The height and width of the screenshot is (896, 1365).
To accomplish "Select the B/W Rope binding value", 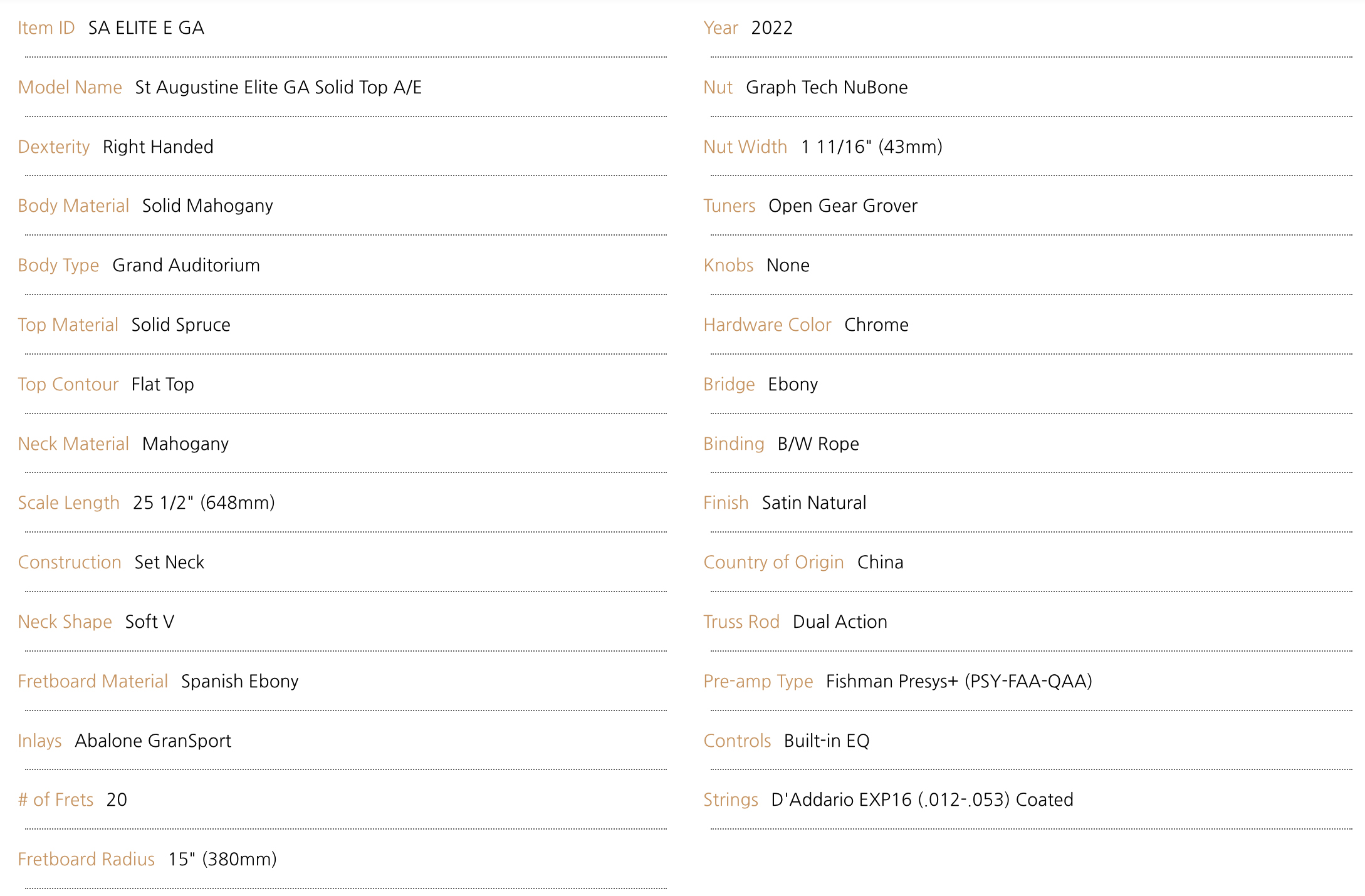I will point(818,444).
